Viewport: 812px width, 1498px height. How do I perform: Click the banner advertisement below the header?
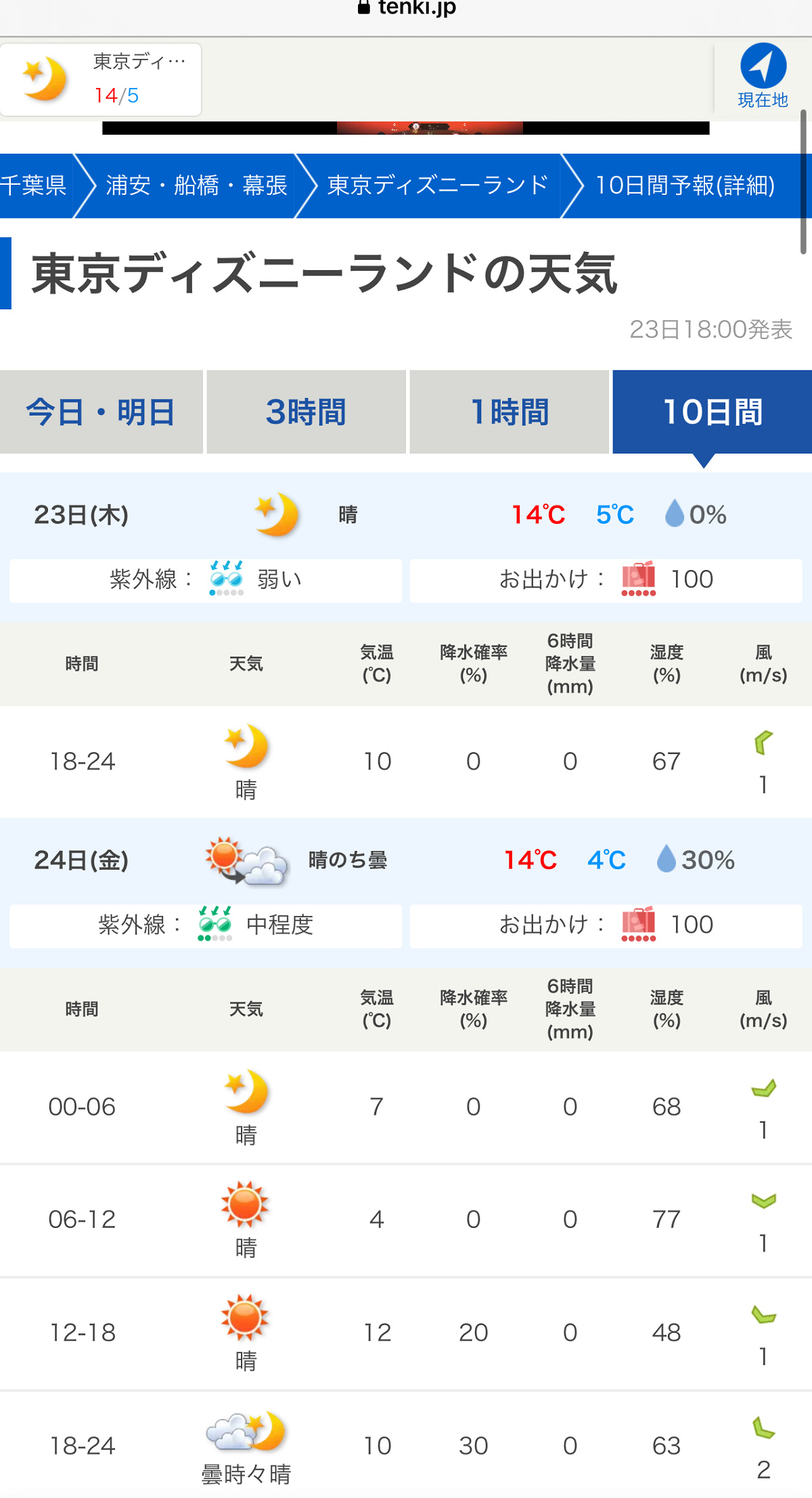click(x=406, y=128)
